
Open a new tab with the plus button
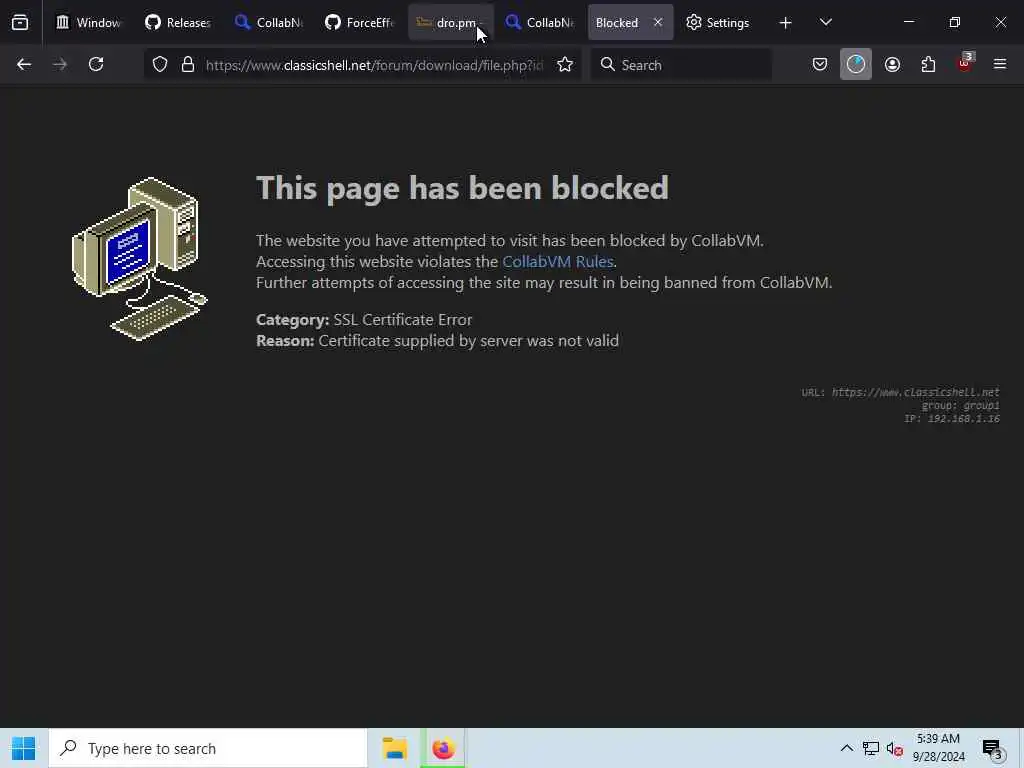tap(785, 23)
